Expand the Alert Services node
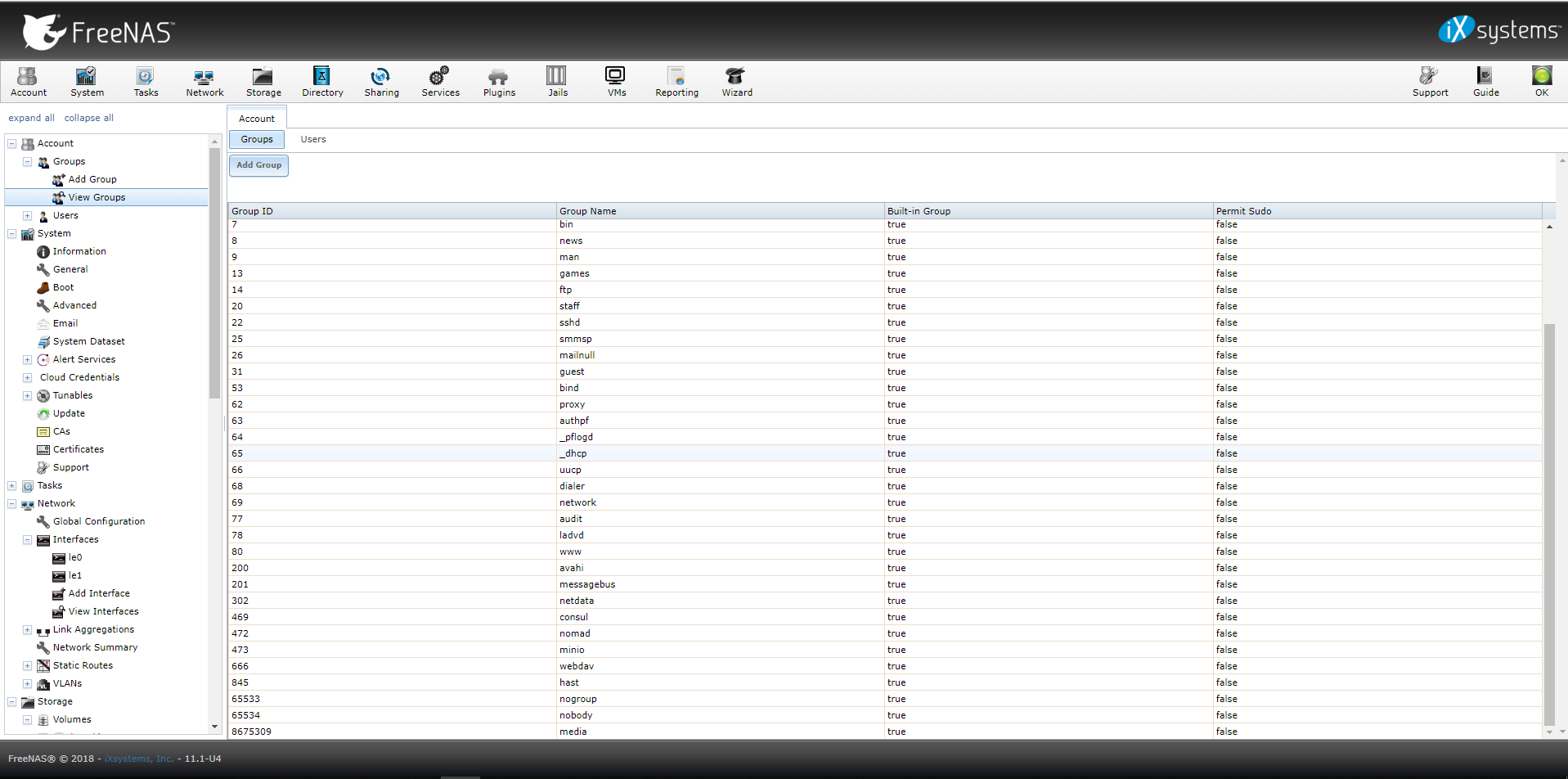The height and width of the screenshot is (779, 1568). [27, 359]
